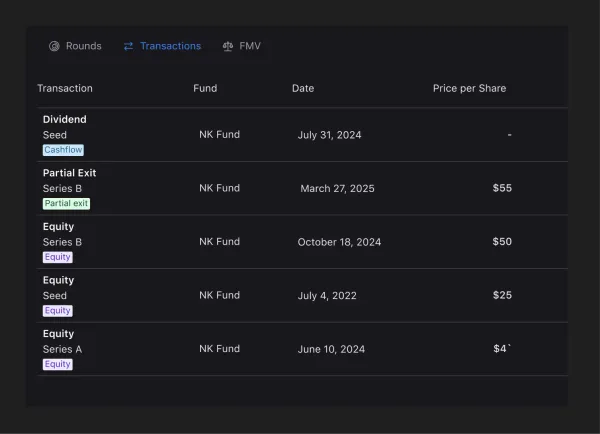Select the October 18, 2024 date cell
600x434 pixels.
click(339, 242)
